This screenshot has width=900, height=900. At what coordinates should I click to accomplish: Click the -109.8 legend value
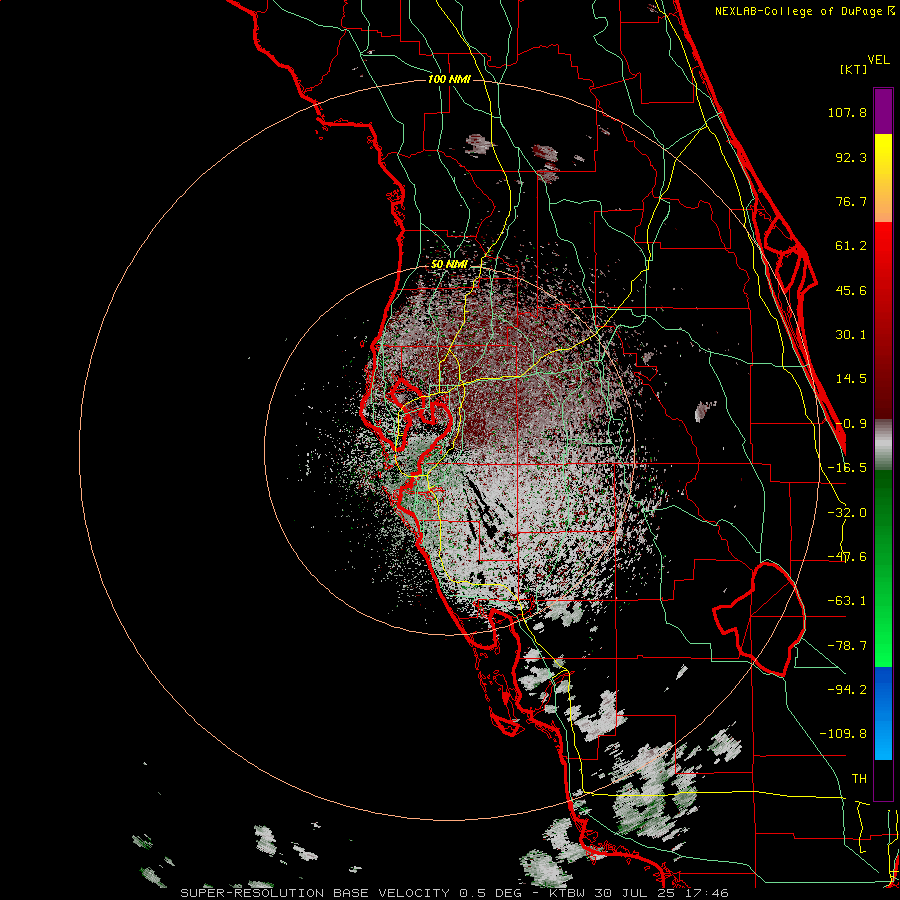[x=843, y=734]
